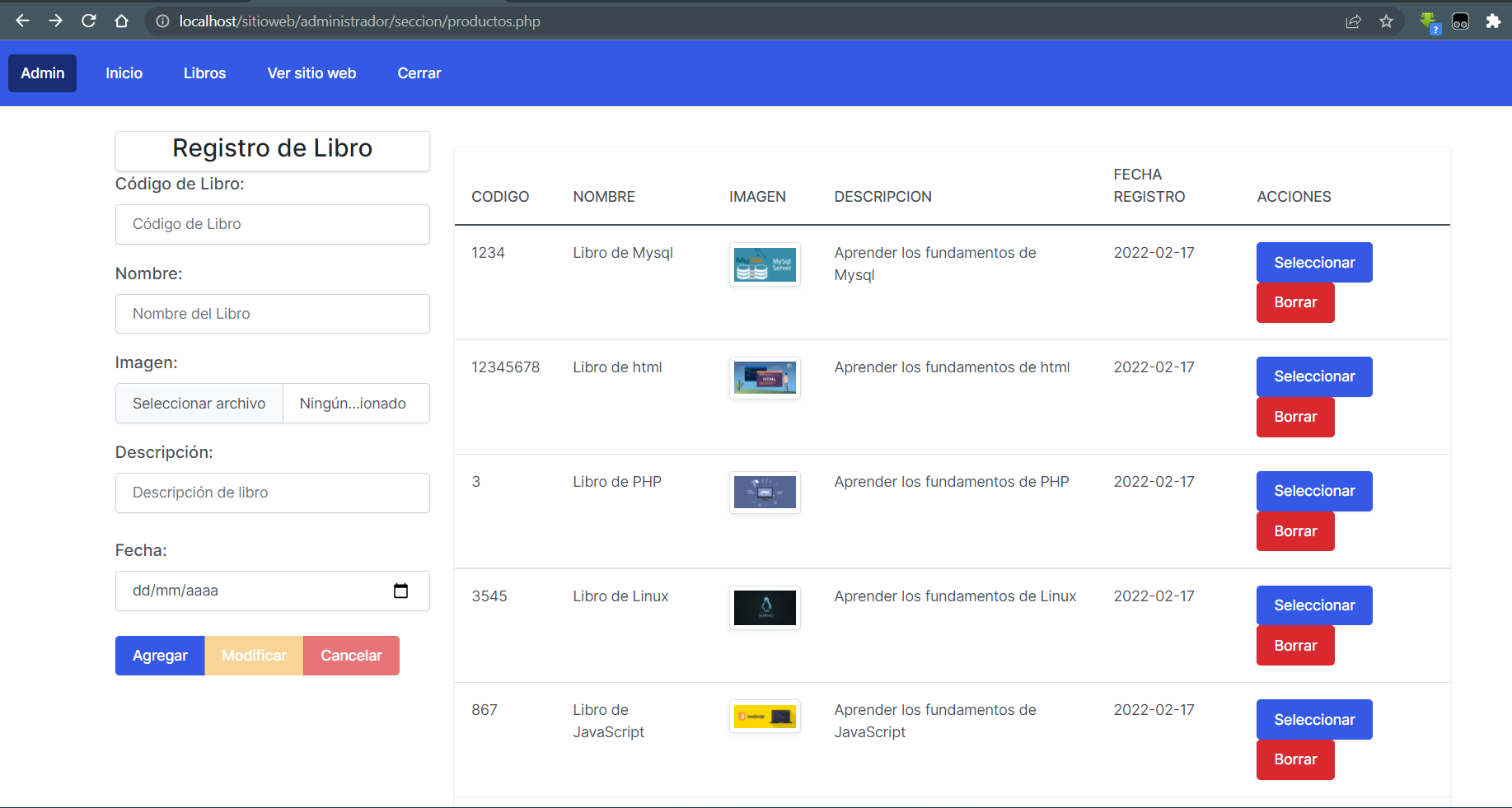Click the address bar URL
This screenshot has width=1512, height=808.
point(360,21)
